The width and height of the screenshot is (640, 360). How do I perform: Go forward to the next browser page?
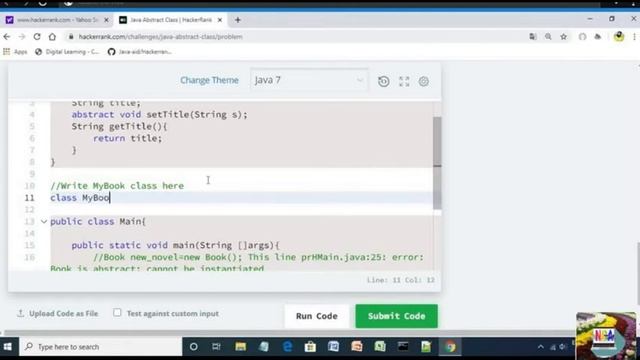22,37
